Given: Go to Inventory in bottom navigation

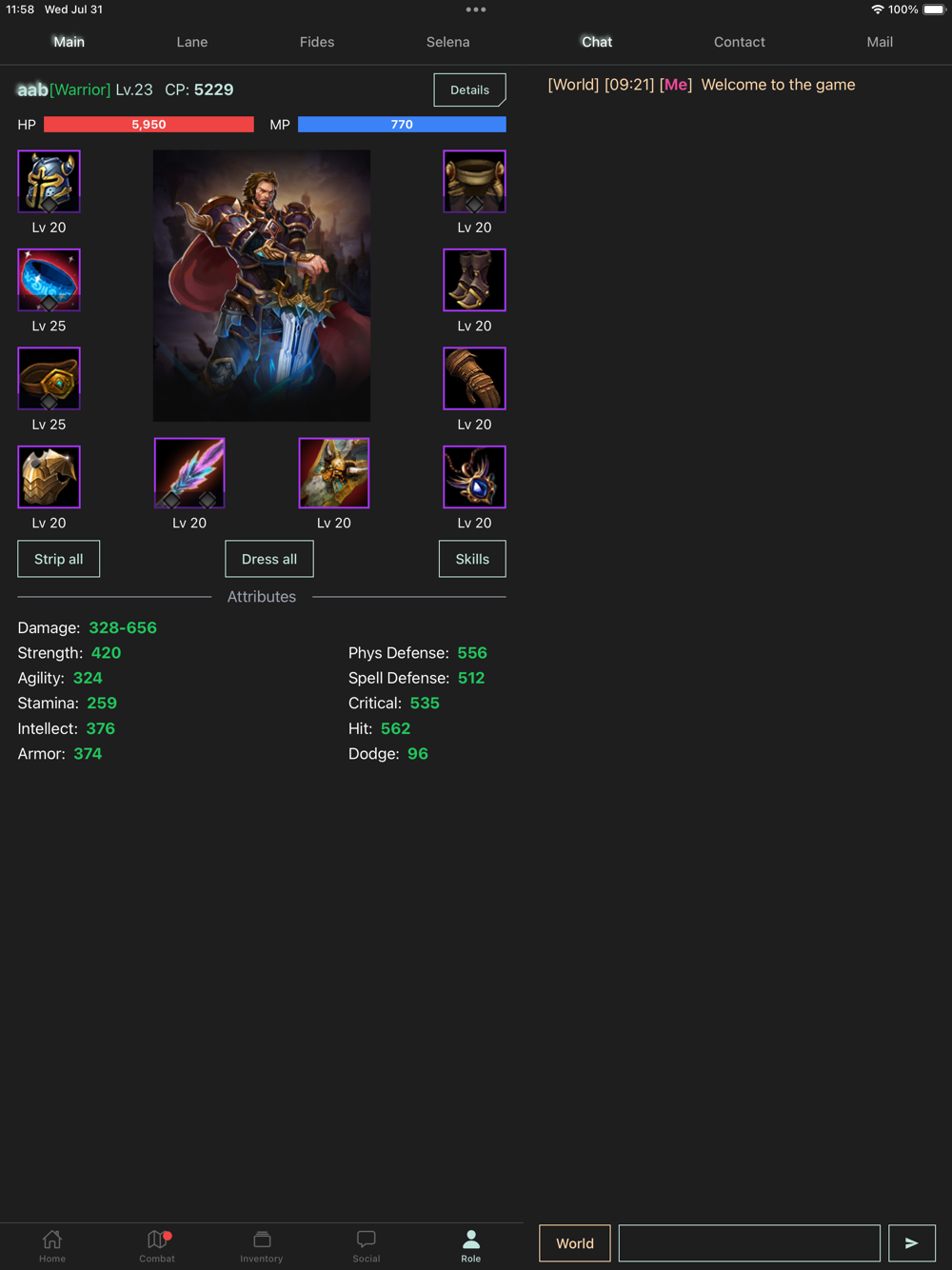Looking at the screenshot, I should coord(262,1245).
